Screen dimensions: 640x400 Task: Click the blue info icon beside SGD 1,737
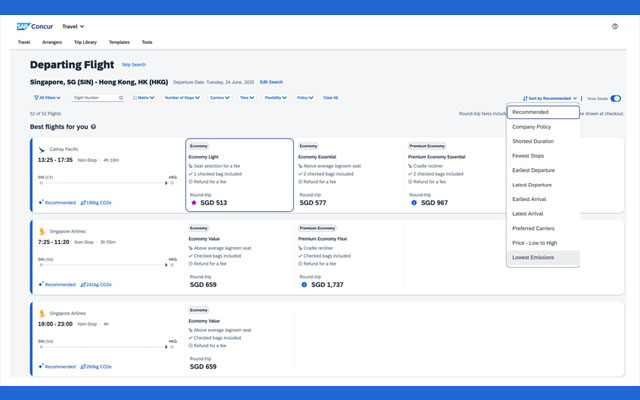(304, 285)
